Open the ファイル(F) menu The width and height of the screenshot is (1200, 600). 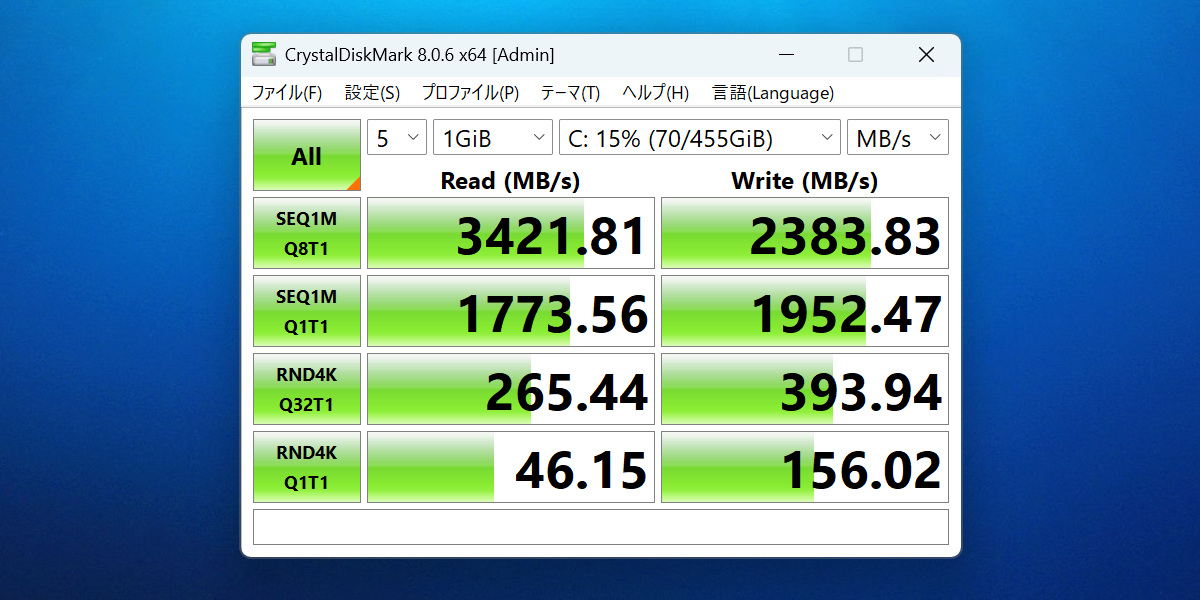click(x=286, y=93)
